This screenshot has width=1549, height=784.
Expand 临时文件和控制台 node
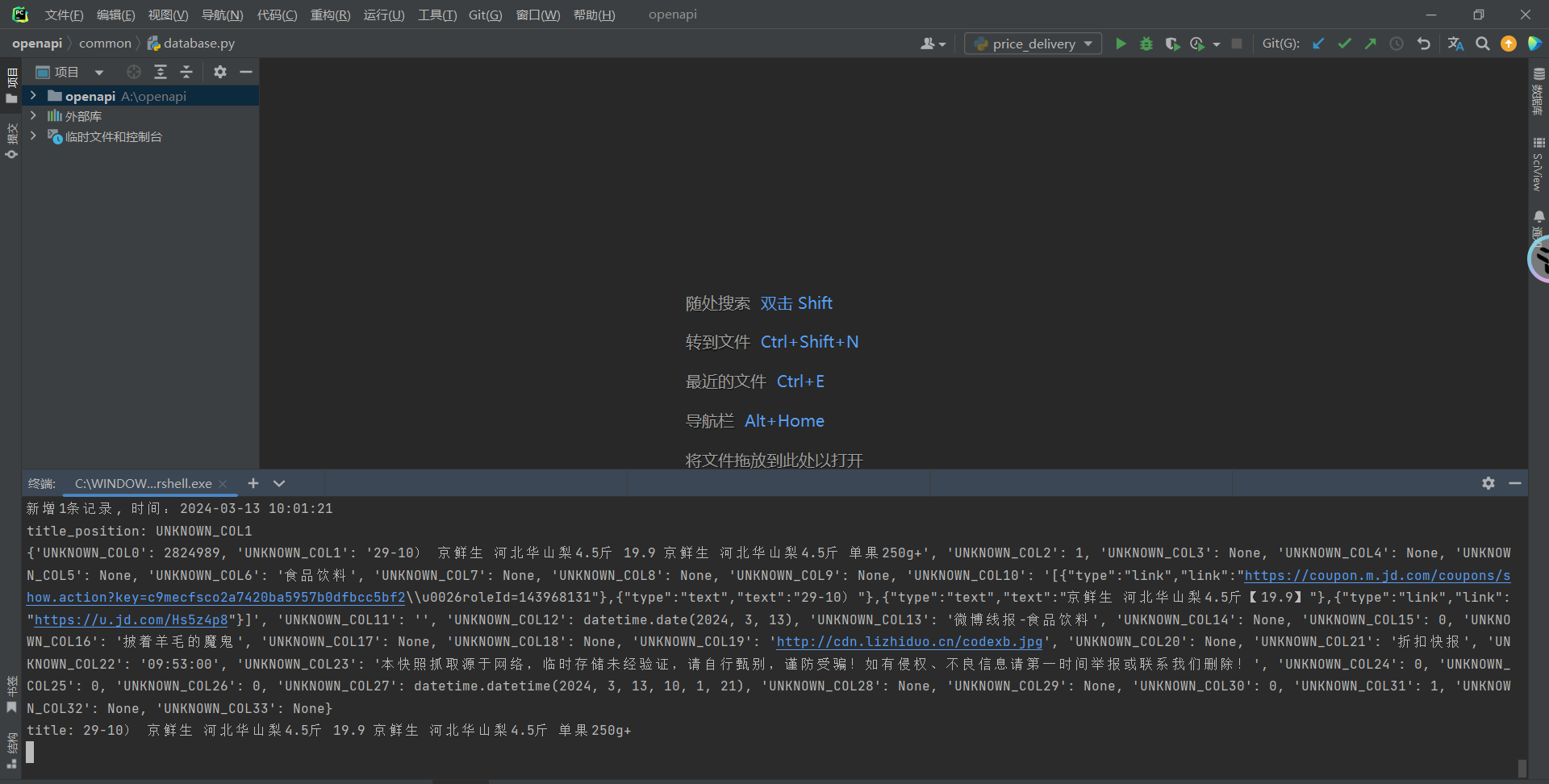pos(33,136)
